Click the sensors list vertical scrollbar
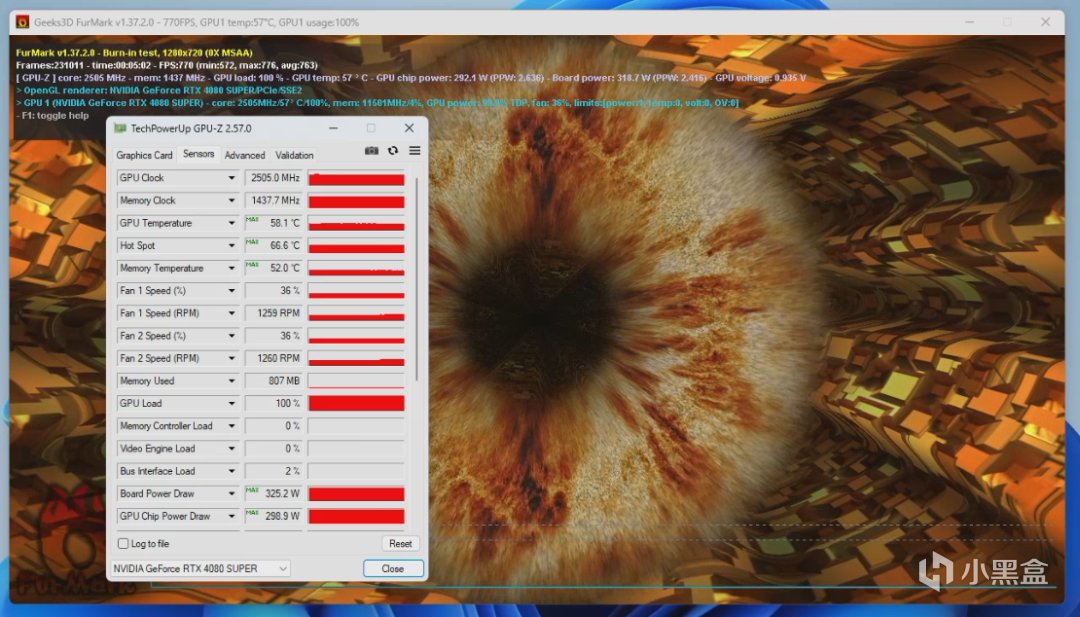The image size is (1080, 617). coord(416,279)
